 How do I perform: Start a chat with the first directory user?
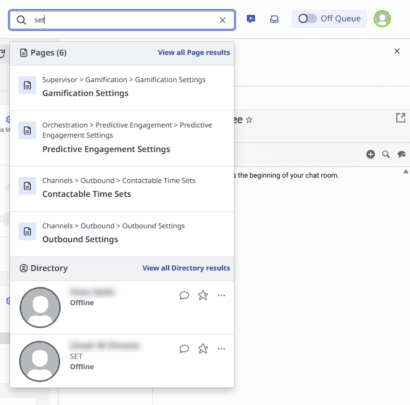184,295
